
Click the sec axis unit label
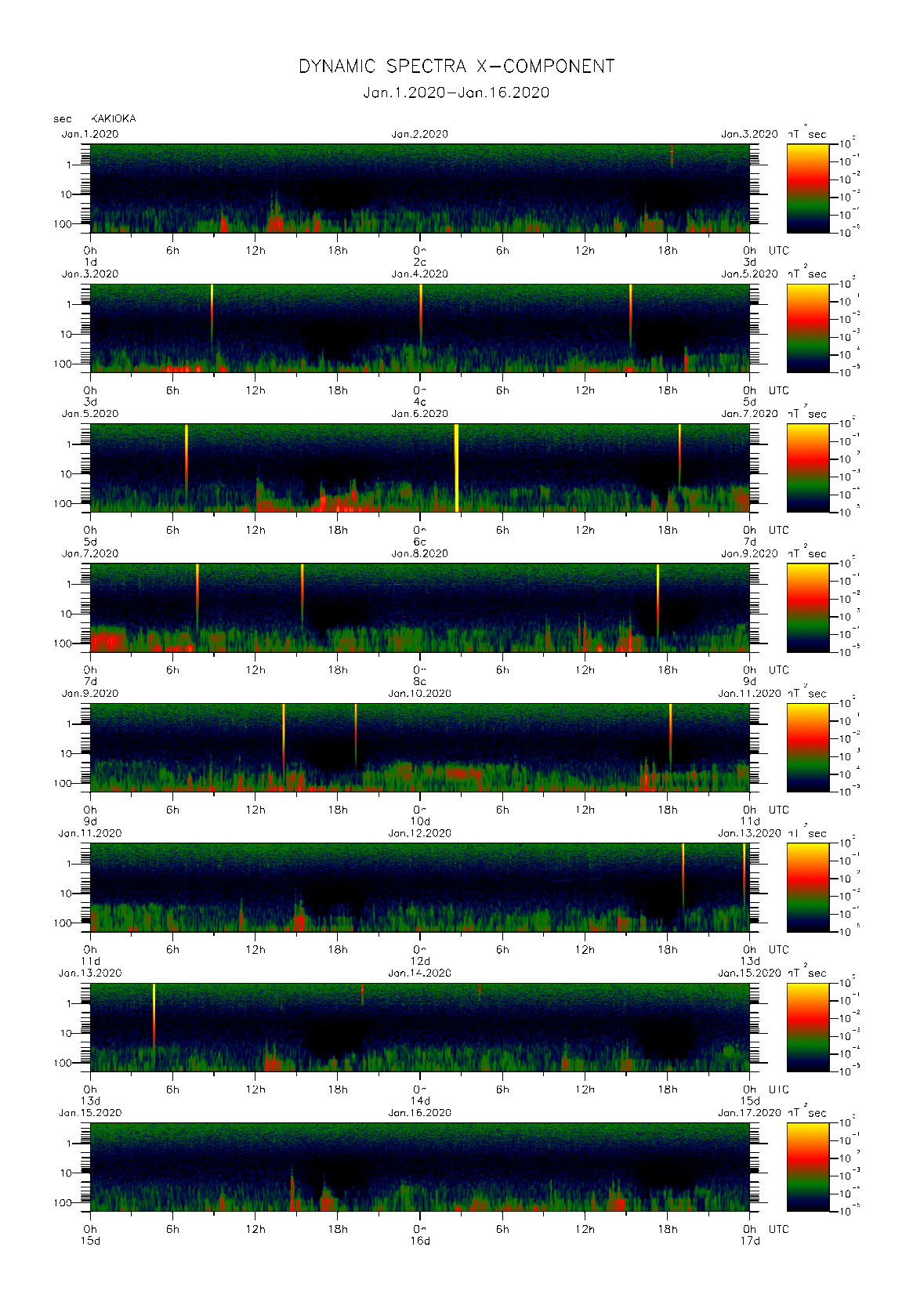[x=62, y=119]
